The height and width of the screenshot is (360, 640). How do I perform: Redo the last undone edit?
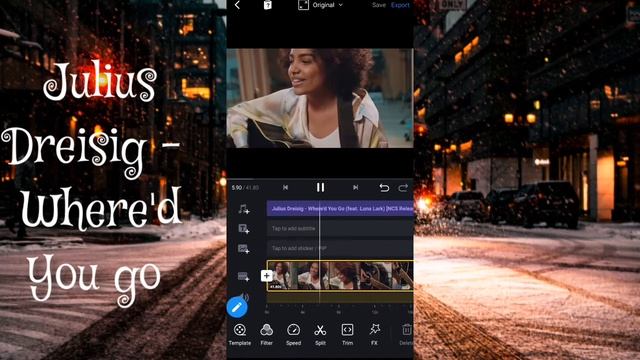click(403, 188)
